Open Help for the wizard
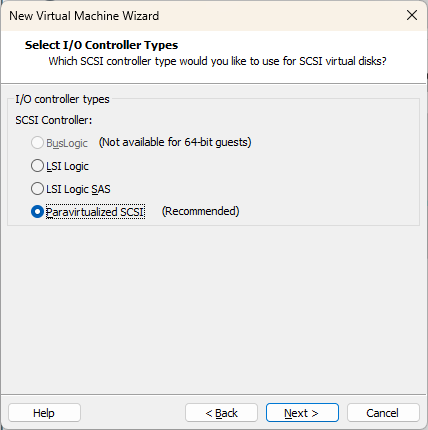The image size is (428, 430). point(44,413)
